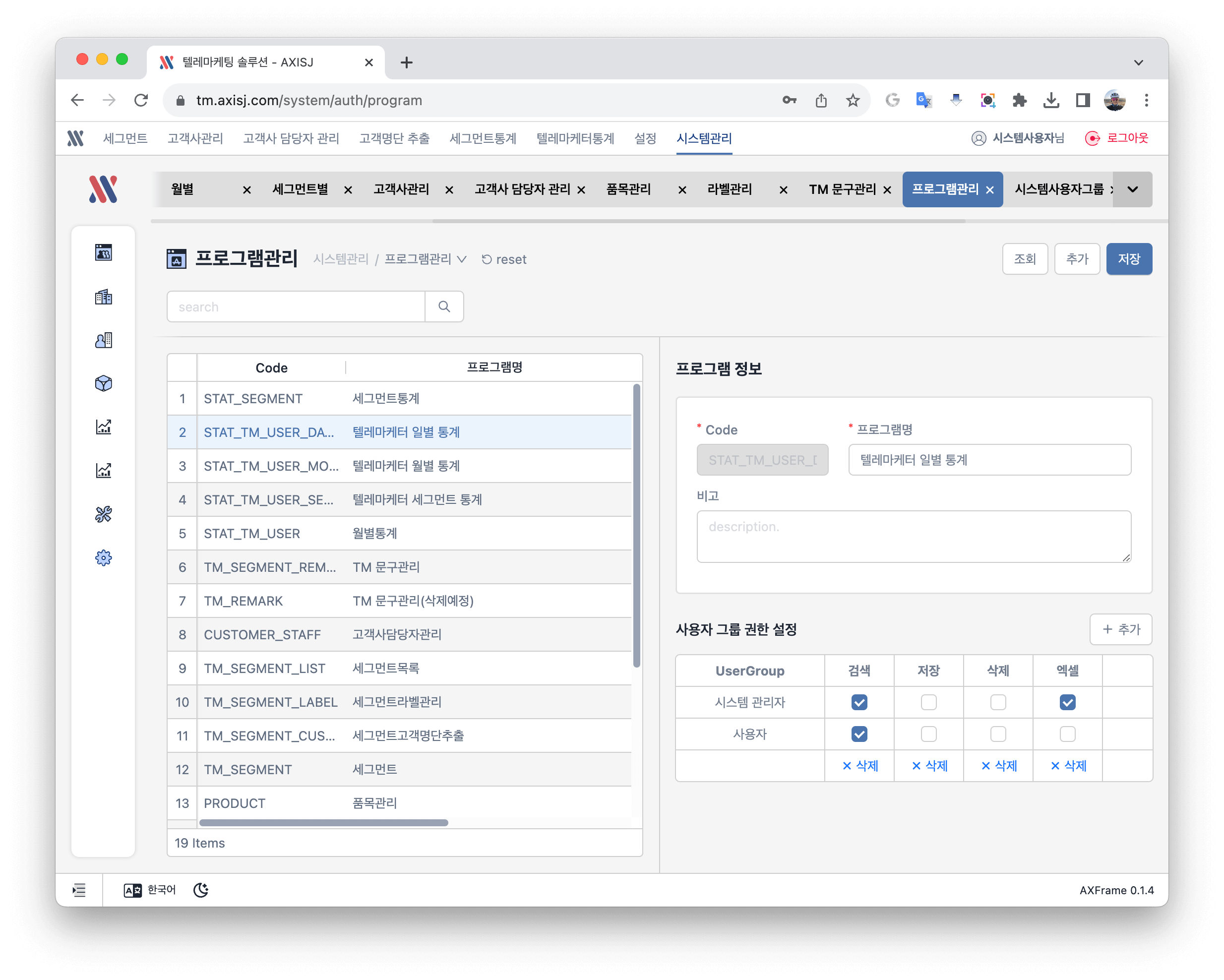Select the bar chart panel icon
This screenshot has height=980, width=1224.
tap(103, 426)
